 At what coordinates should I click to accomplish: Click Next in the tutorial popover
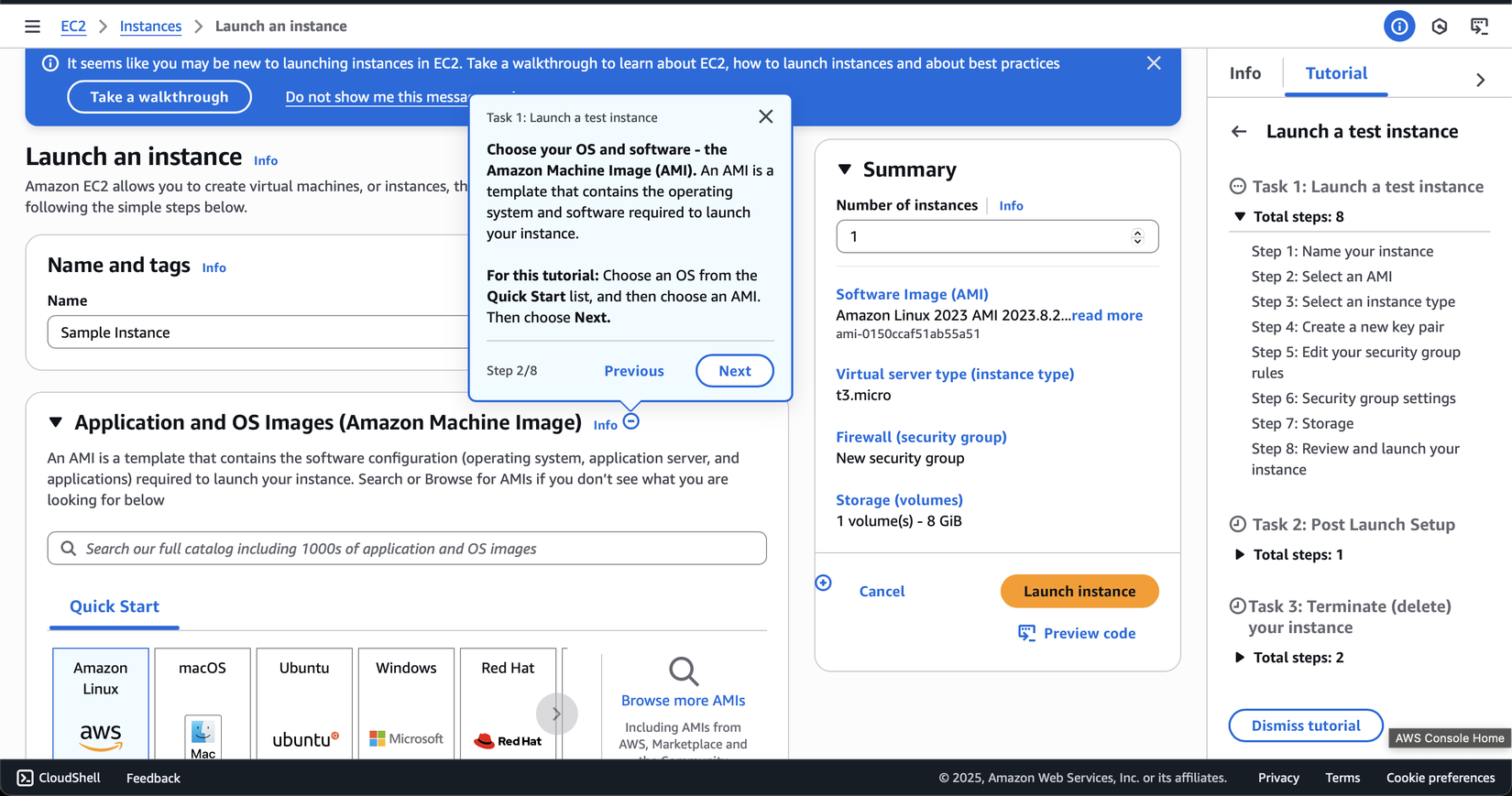(x=735, y=371)
